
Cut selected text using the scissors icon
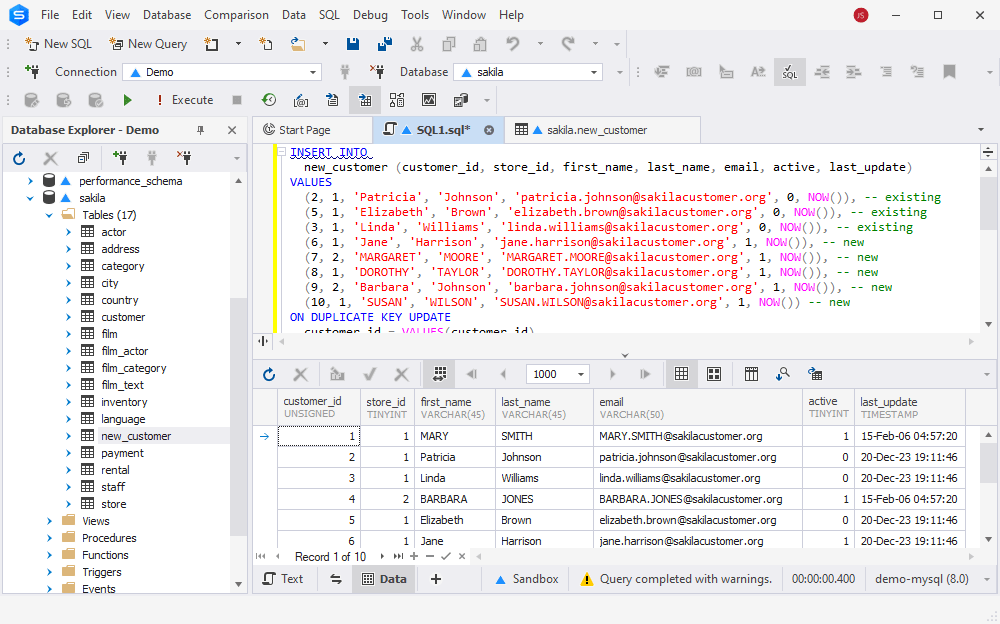click(x=416, y=44)
